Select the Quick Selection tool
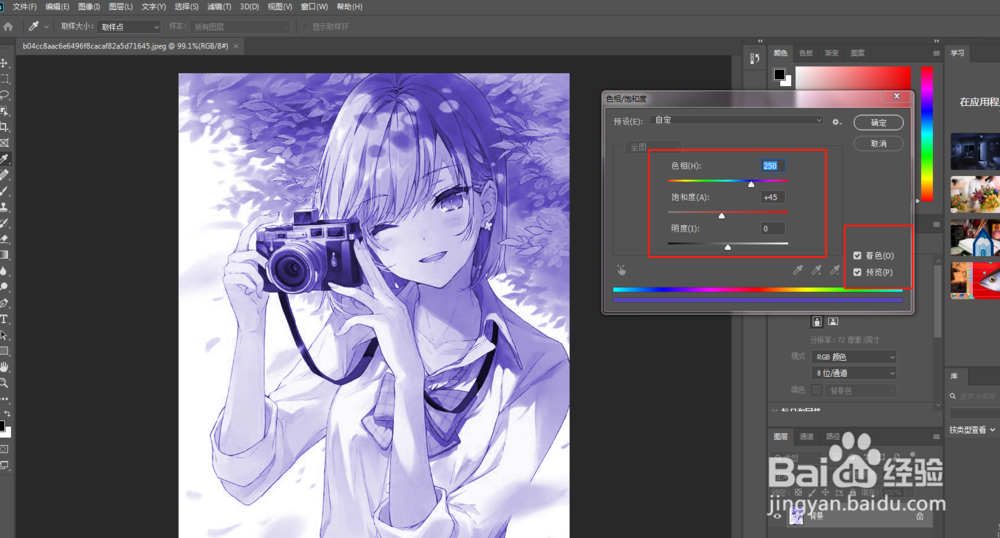1000x538 pixels. click(4, 111)
